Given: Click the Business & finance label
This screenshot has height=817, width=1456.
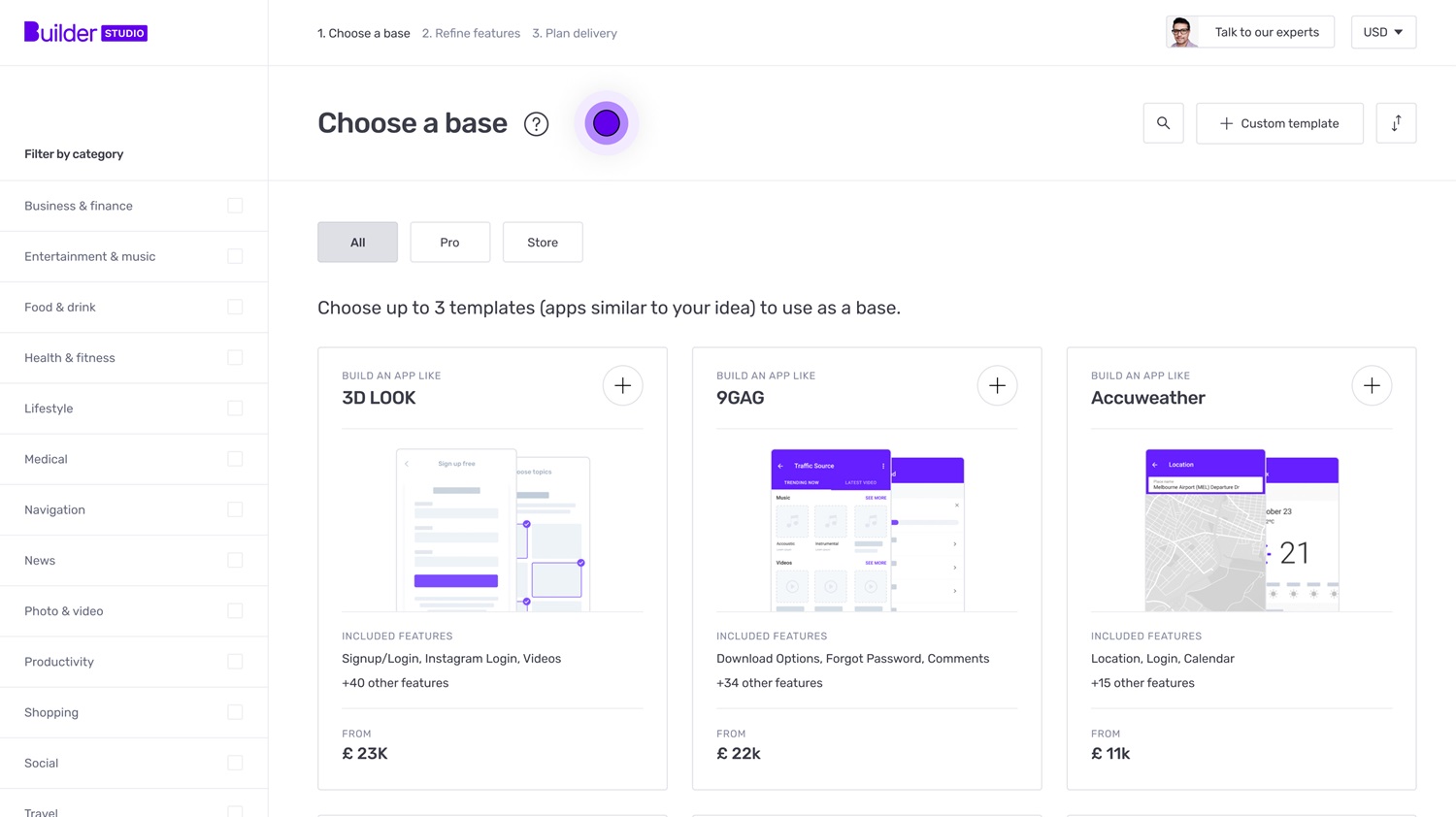Looking at the screenshot, I should (x=79, y=206).
